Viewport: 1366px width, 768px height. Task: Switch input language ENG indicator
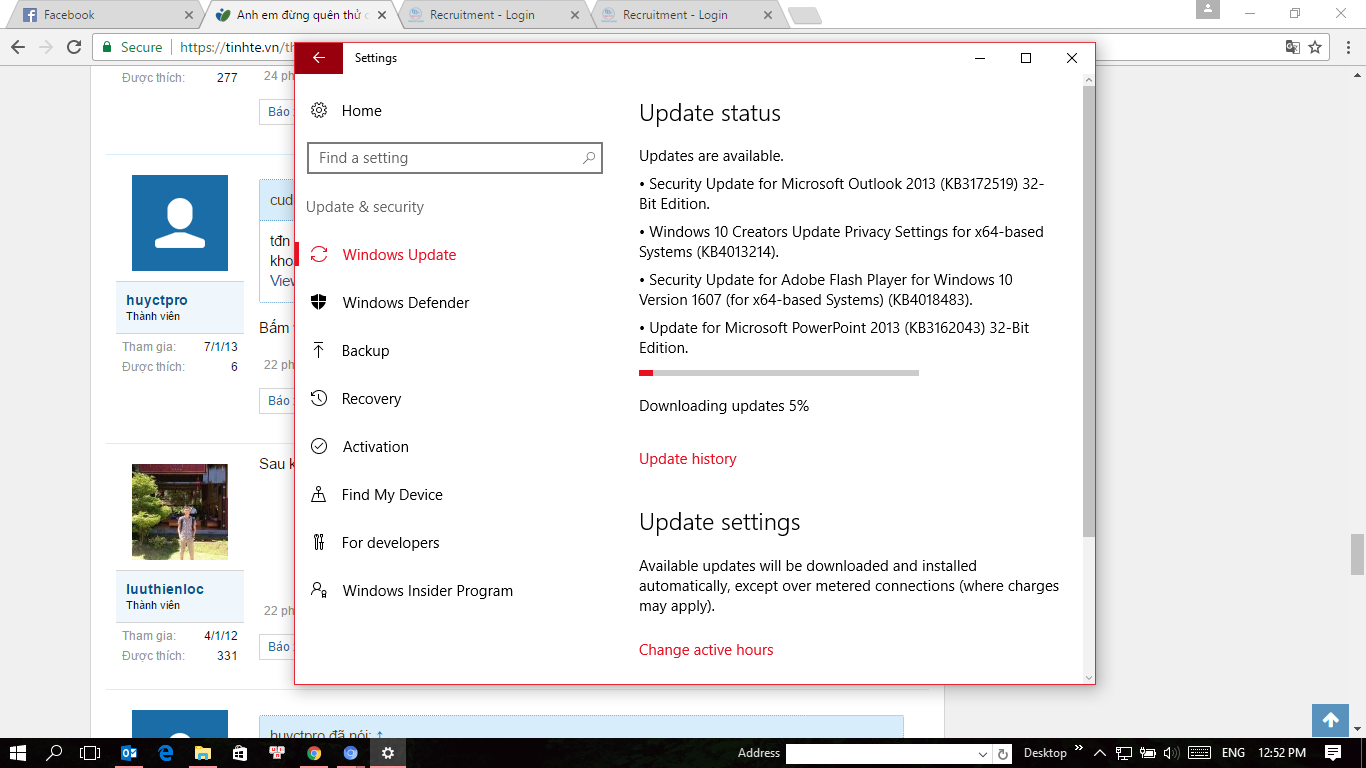click(x=1233, y=753)
